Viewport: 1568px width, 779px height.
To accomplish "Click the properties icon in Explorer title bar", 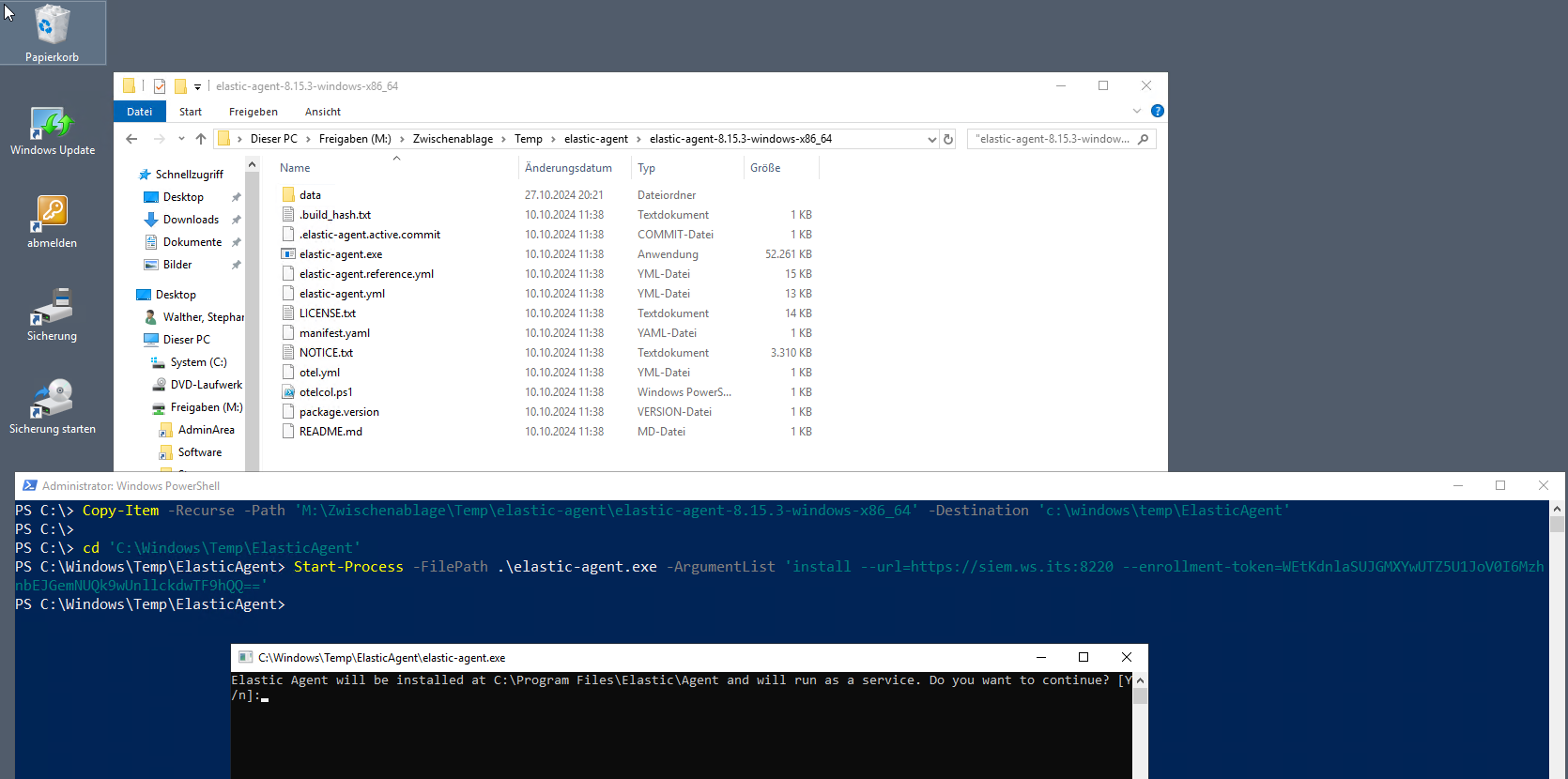I will click(x=160, y=86).
